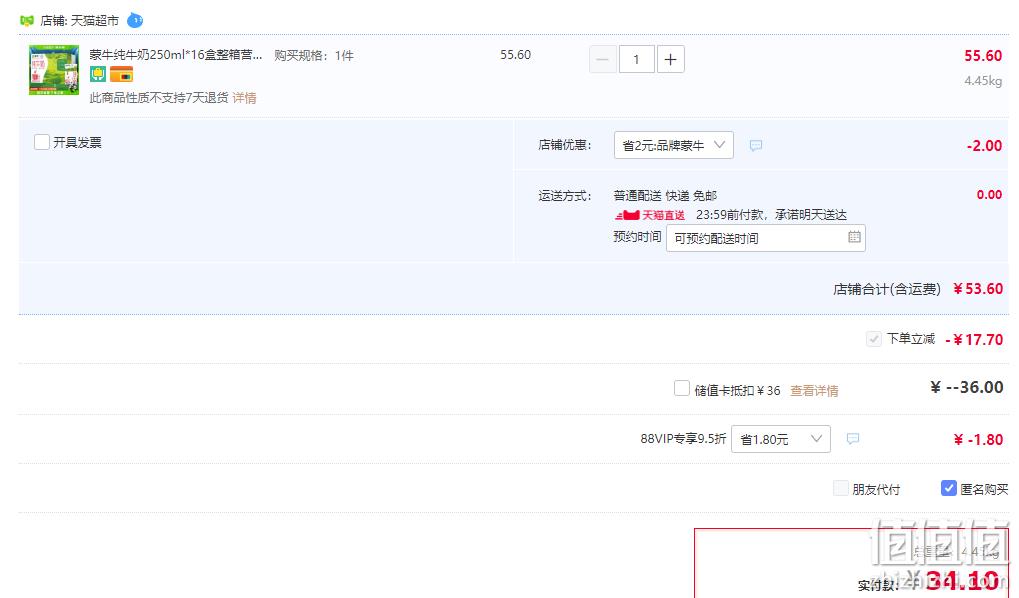Click the 天猫直送 logo
This screenshot has width=1019, height=598.
pos(650,215)
